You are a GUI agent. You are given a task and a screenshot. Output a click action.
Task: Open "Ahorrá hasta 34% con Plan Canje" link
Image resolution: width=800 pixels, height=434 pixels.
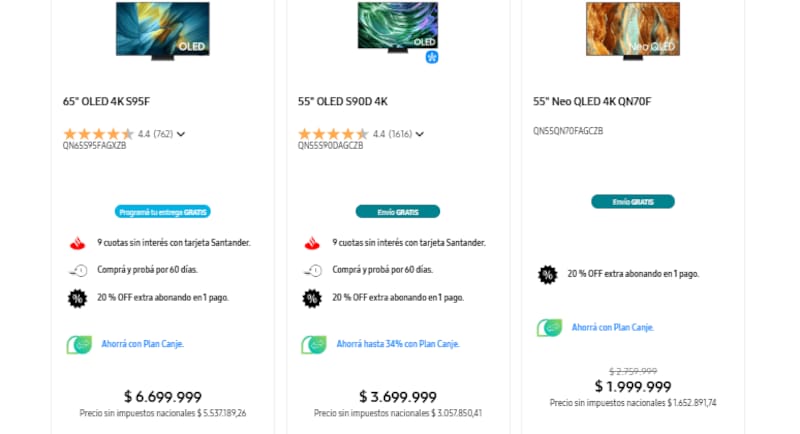(x=397, y=344)
